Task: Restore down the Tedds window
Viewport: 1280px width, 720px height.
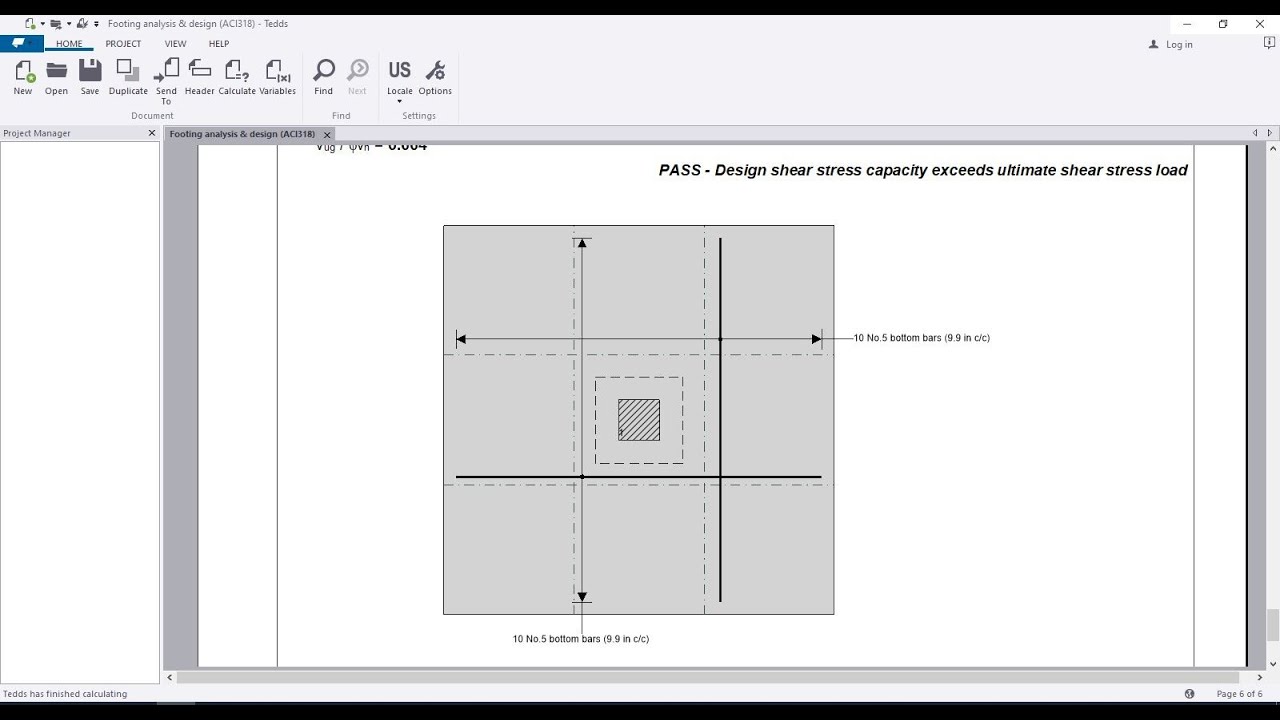Action: pyautogui.click(x=1223, y=24)
